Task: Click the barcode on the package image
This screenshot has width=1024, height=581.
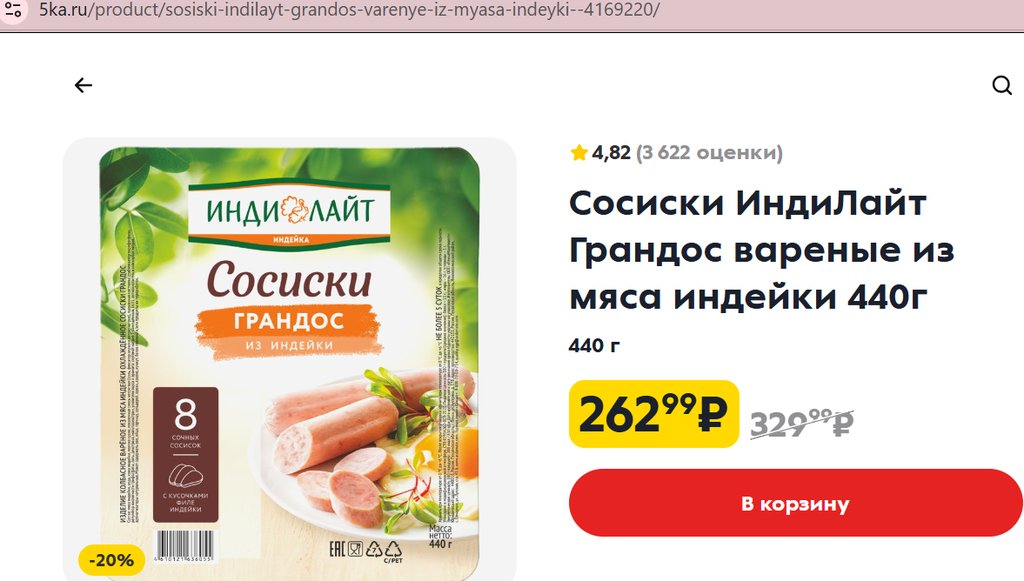Action: coord(185,547)
